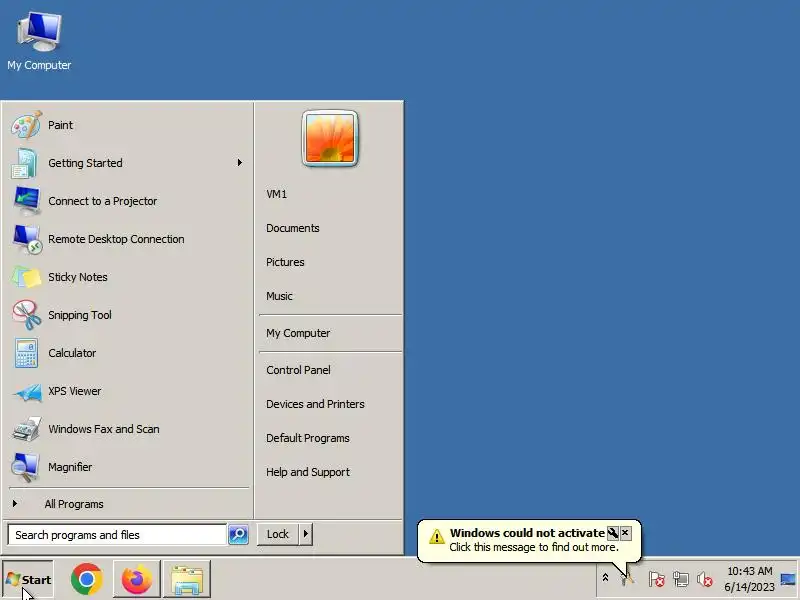
Task: Open Paint from the Start menu icon
Action: click(26, 125)
